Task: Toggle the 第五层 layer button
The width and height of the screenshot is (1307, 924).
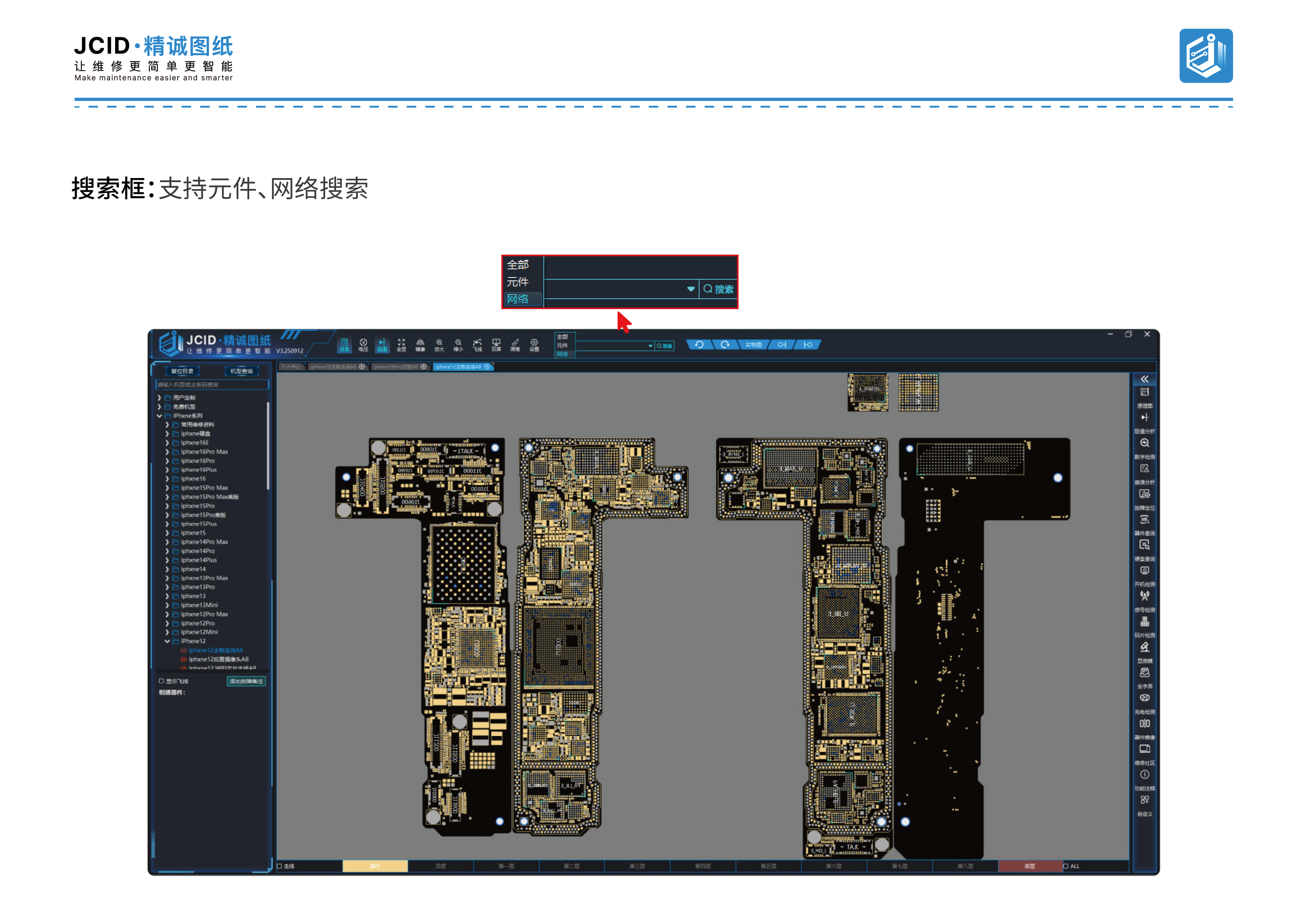Action: click(x=768, y=867)
